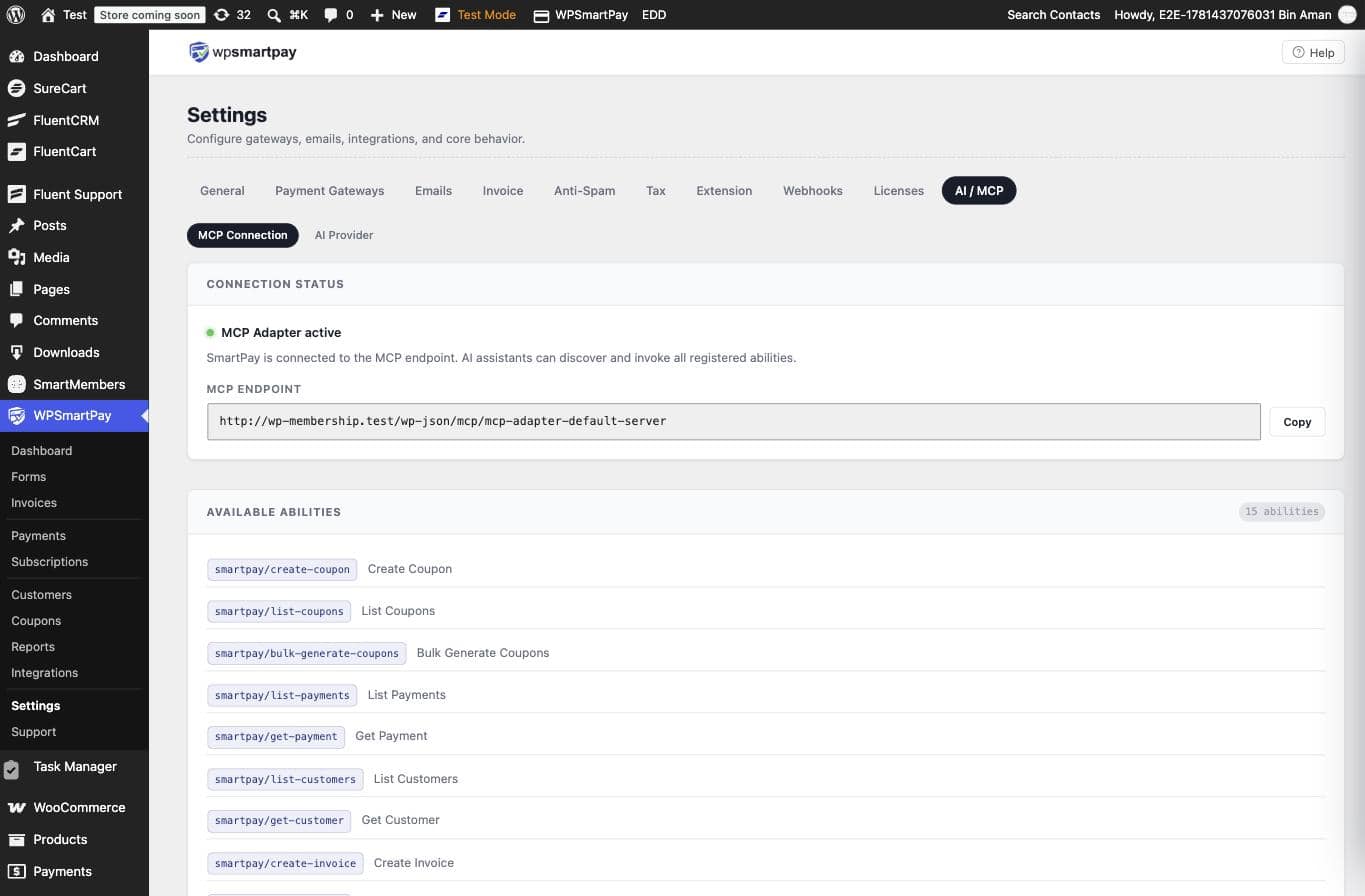The image size is (1365, 896).
Task: Click the Payments icon at sidebar bottom
Action: (16, 871)
